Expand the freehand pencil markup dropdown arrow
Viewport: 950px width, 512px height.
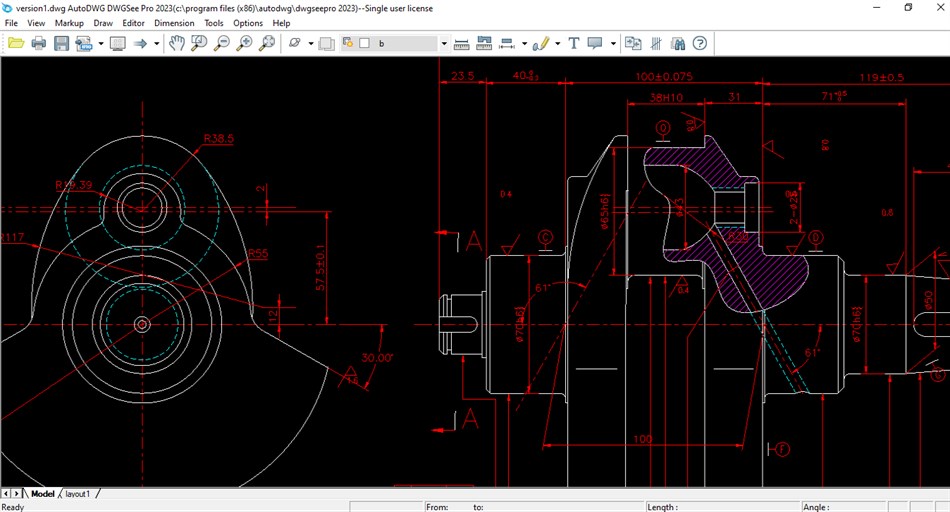557,43
